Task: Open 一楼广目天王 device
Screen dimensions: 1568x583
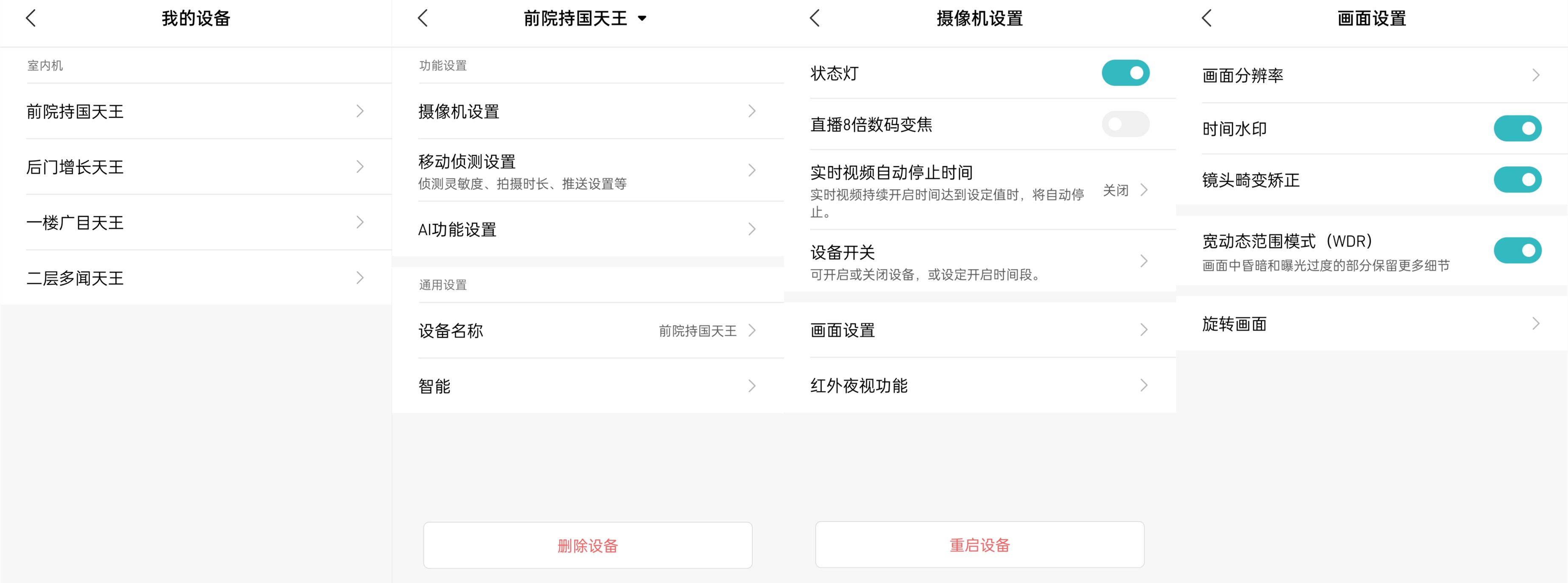Action: click(x=196, y=222)
